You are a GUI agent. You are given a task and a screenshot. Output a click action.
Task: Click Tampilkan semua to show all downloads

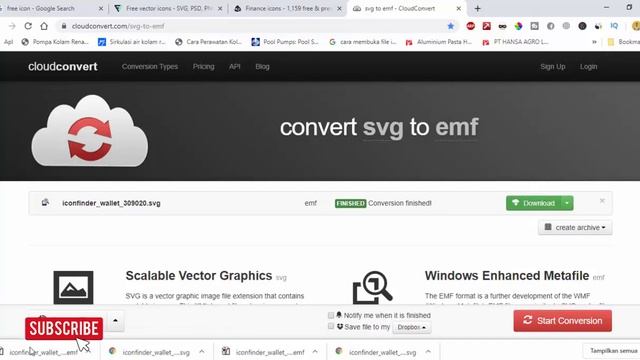pyautogui.click(x=613, y=351)
